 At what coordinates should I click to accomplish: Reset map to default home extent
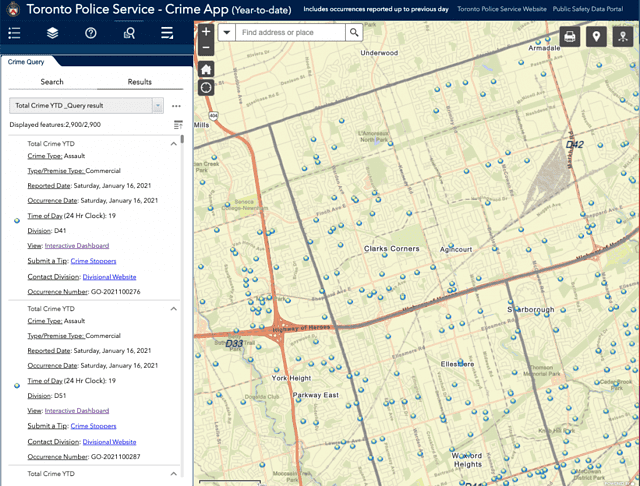(x=206, y=69)
